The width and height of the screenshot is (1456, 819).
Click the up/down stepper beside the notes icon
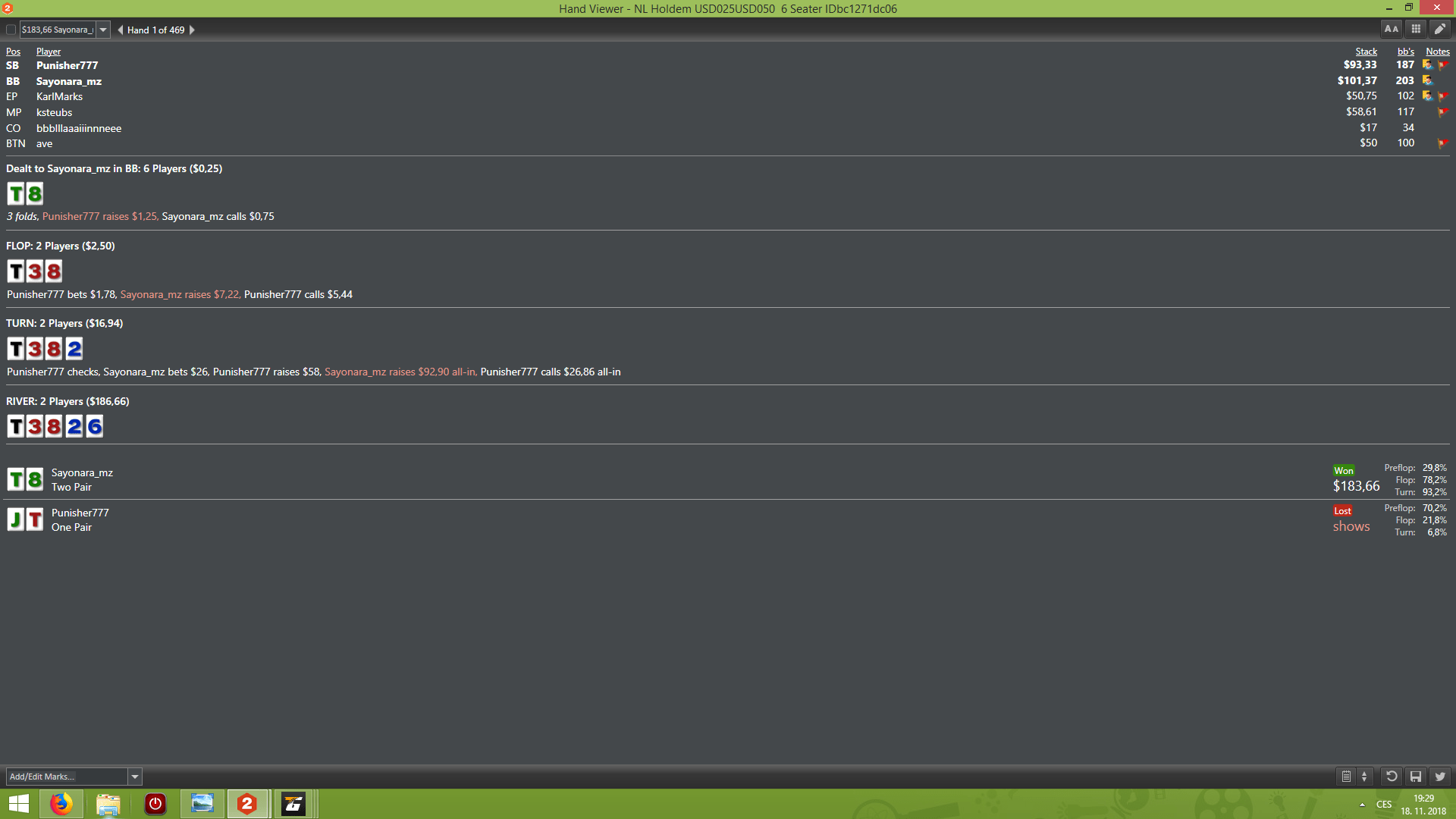[x=1365, y=777]
